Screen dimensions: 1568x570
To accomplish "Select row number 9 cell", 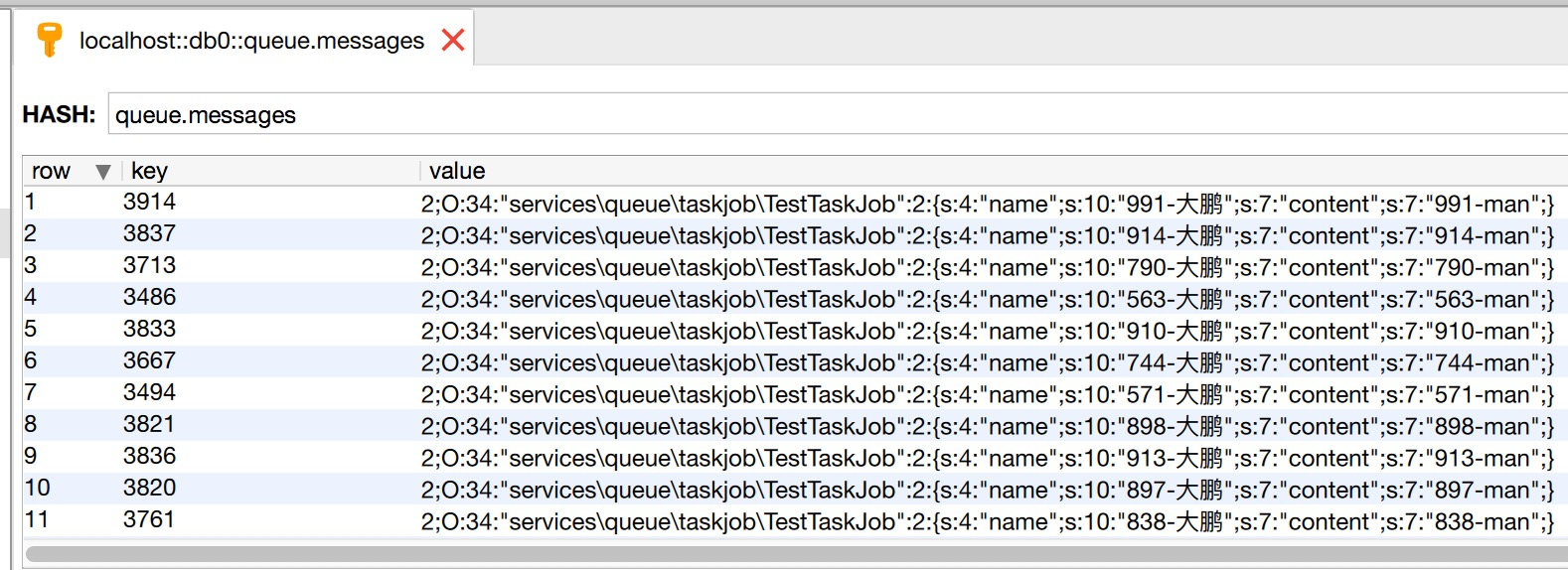I will [x=72, y=457].
